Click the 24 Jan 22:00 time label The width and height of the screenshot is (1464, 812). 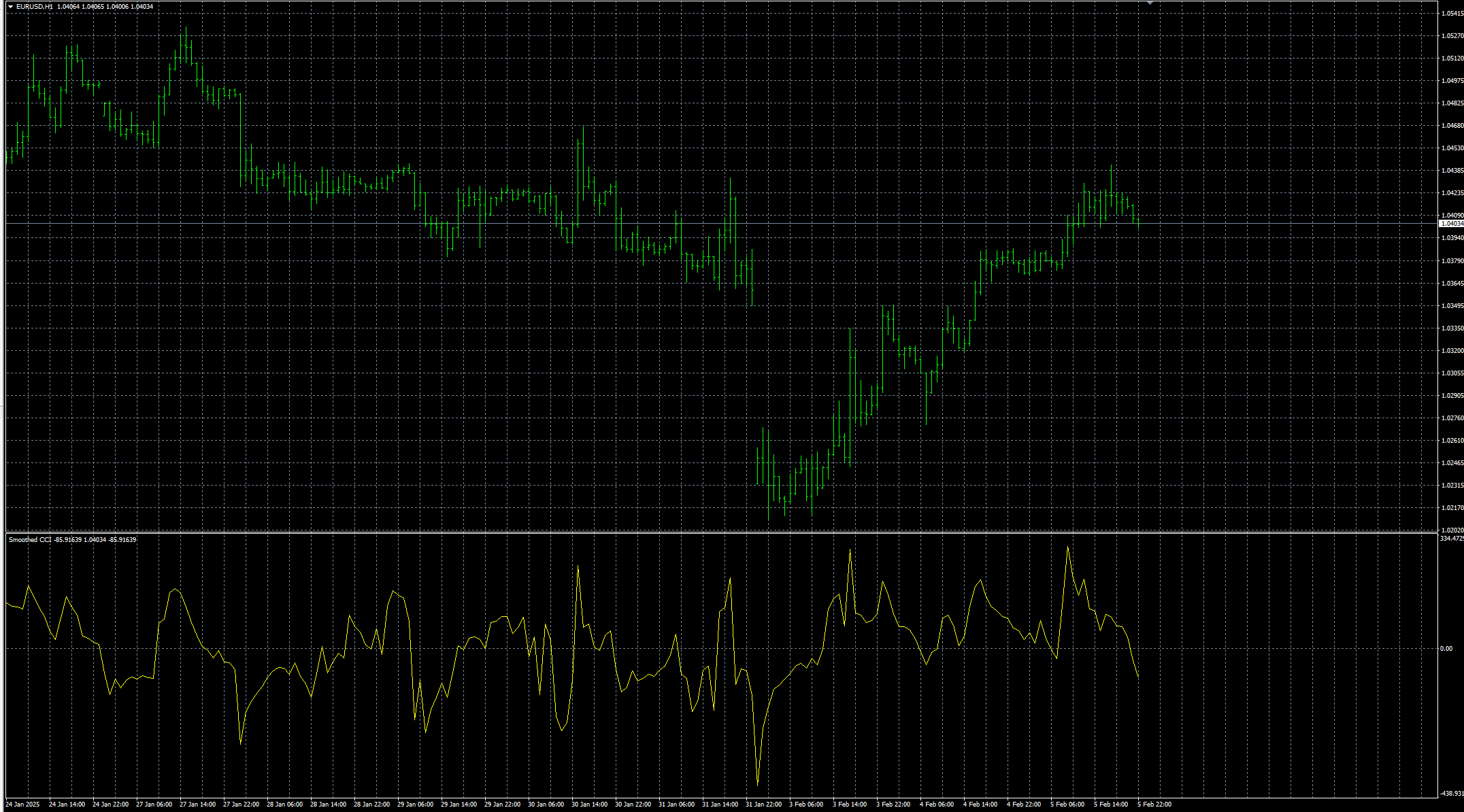tap(111, 805)
